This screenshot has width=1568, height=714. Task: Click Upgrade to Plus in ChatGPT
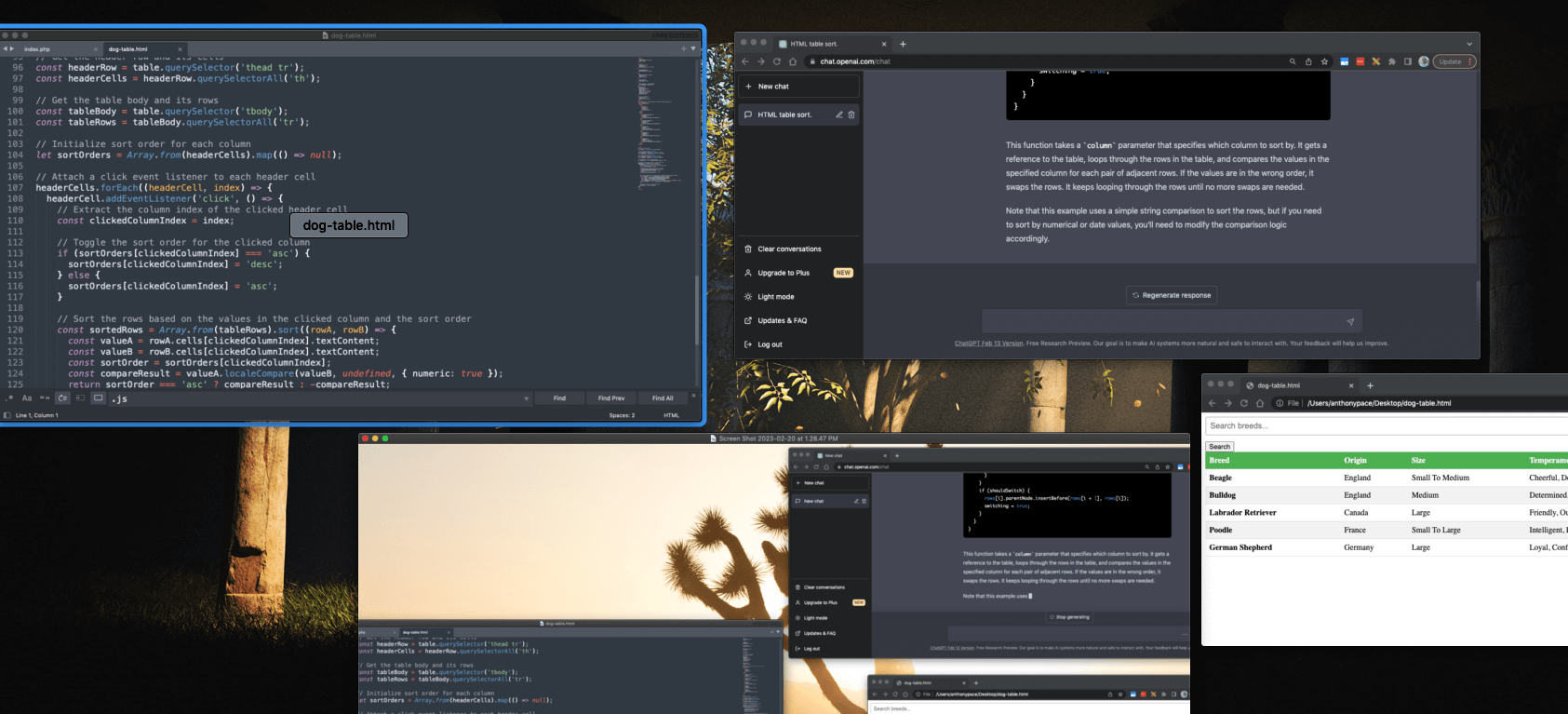point(798,273)
